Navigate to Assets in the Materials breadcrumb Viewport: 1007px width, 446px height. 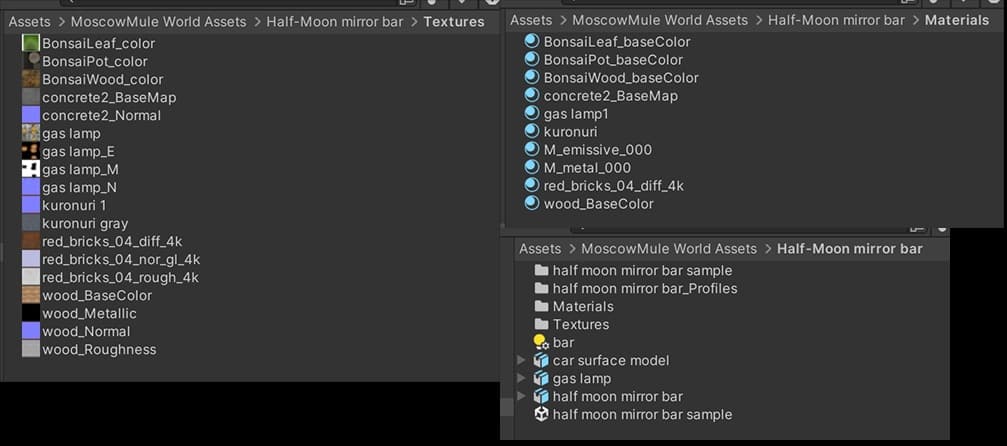coord(530,19)
